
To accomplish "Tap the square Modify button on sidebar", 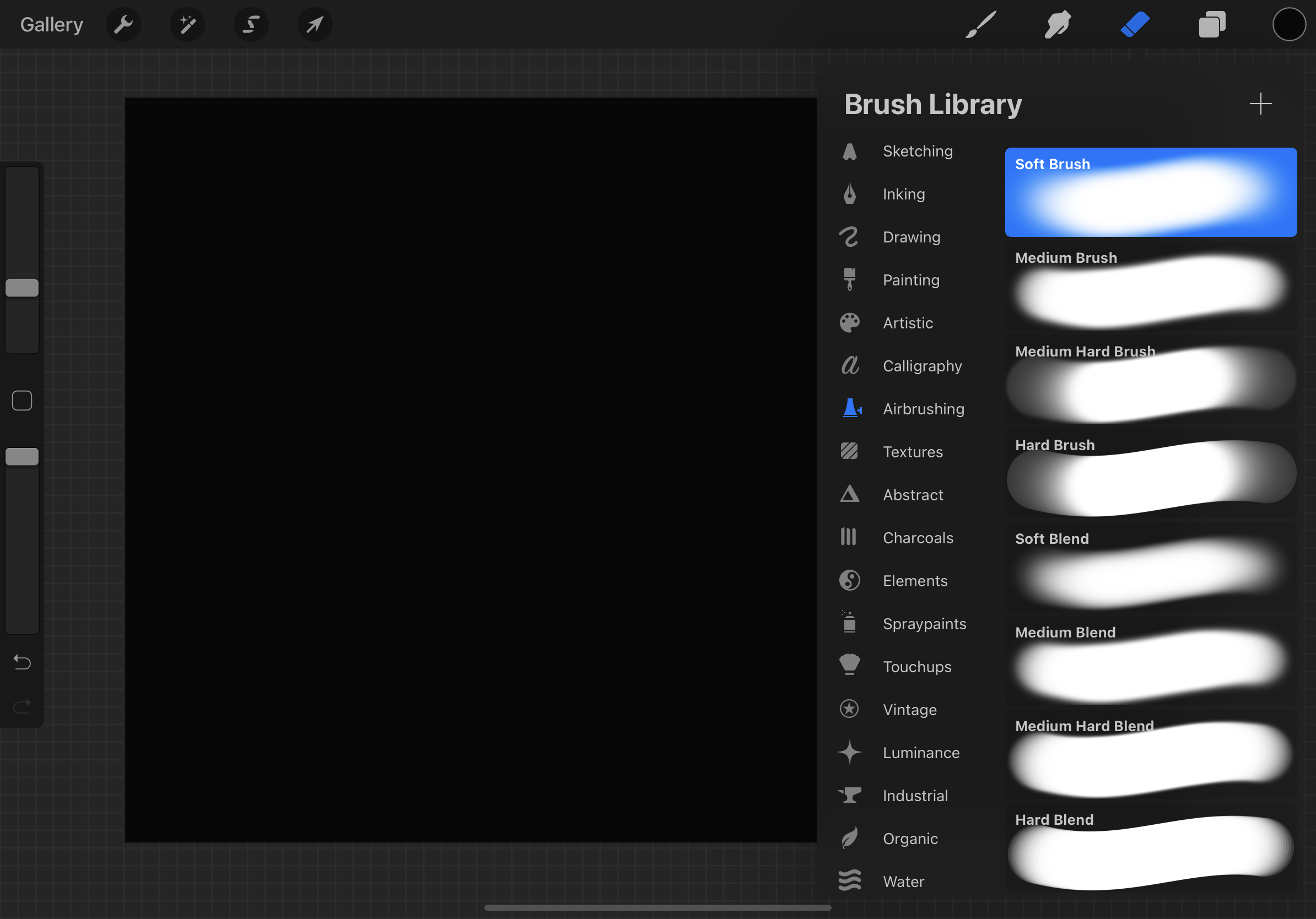I will tap(22, 401).
